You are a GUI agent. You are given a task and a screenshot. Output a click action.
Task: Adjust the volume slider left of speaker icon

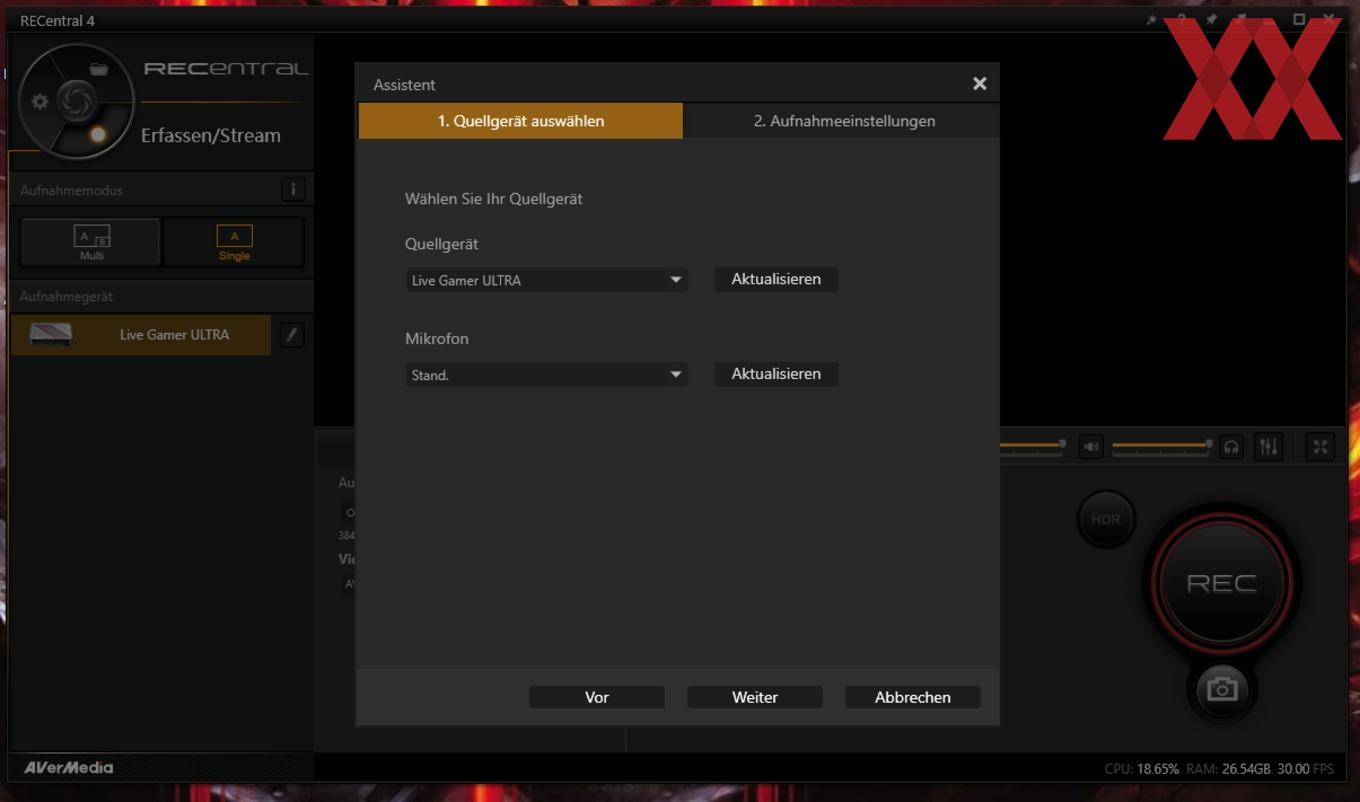point(1032,446)
